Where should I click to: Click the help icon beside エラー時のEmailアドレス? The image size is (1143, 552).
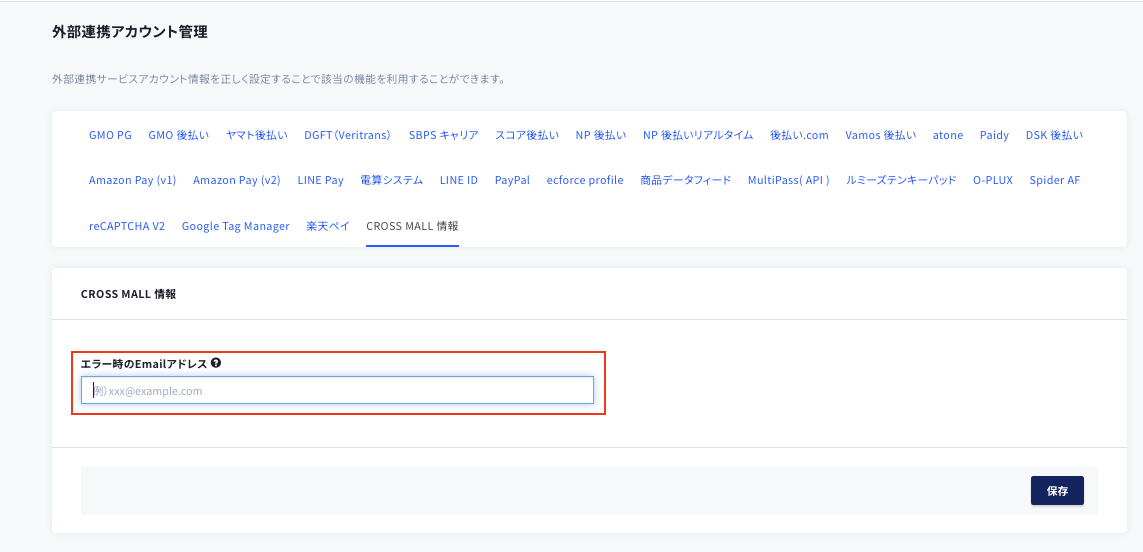point(216,362)
